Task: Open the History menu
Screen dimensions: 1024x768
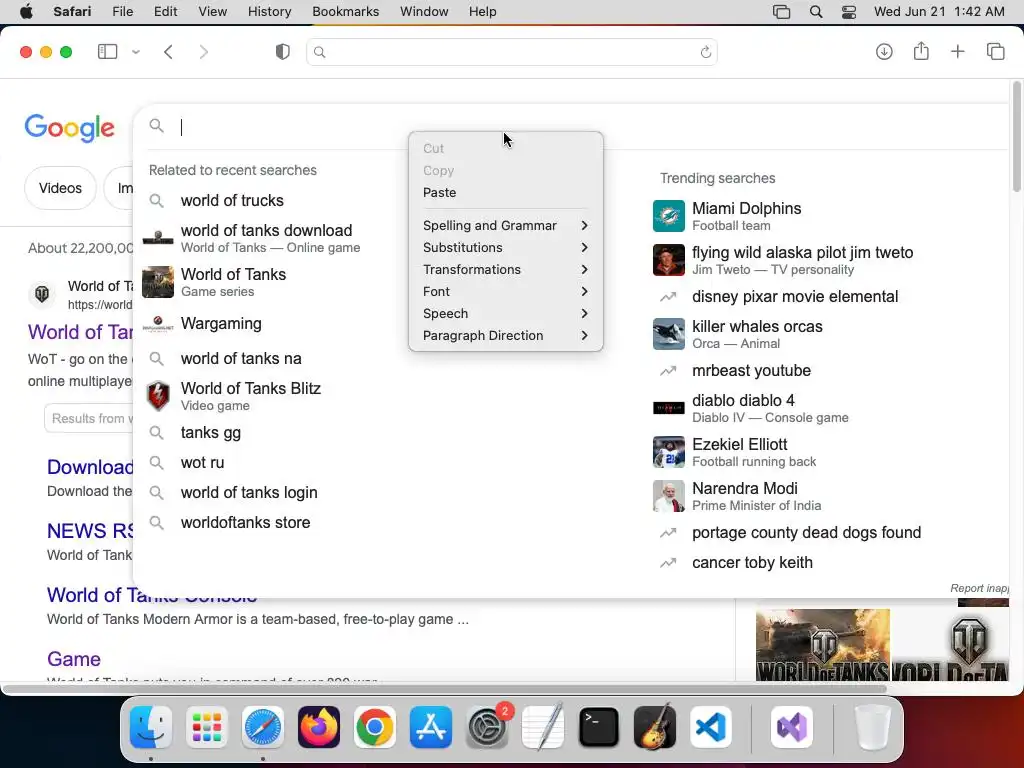Action: pos(269,12)
